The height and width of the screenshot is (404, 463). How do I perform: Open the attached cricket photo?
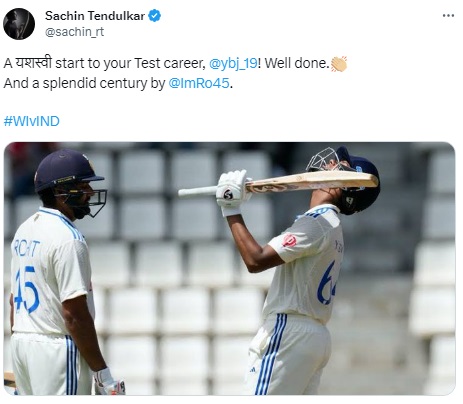[229, 269]
